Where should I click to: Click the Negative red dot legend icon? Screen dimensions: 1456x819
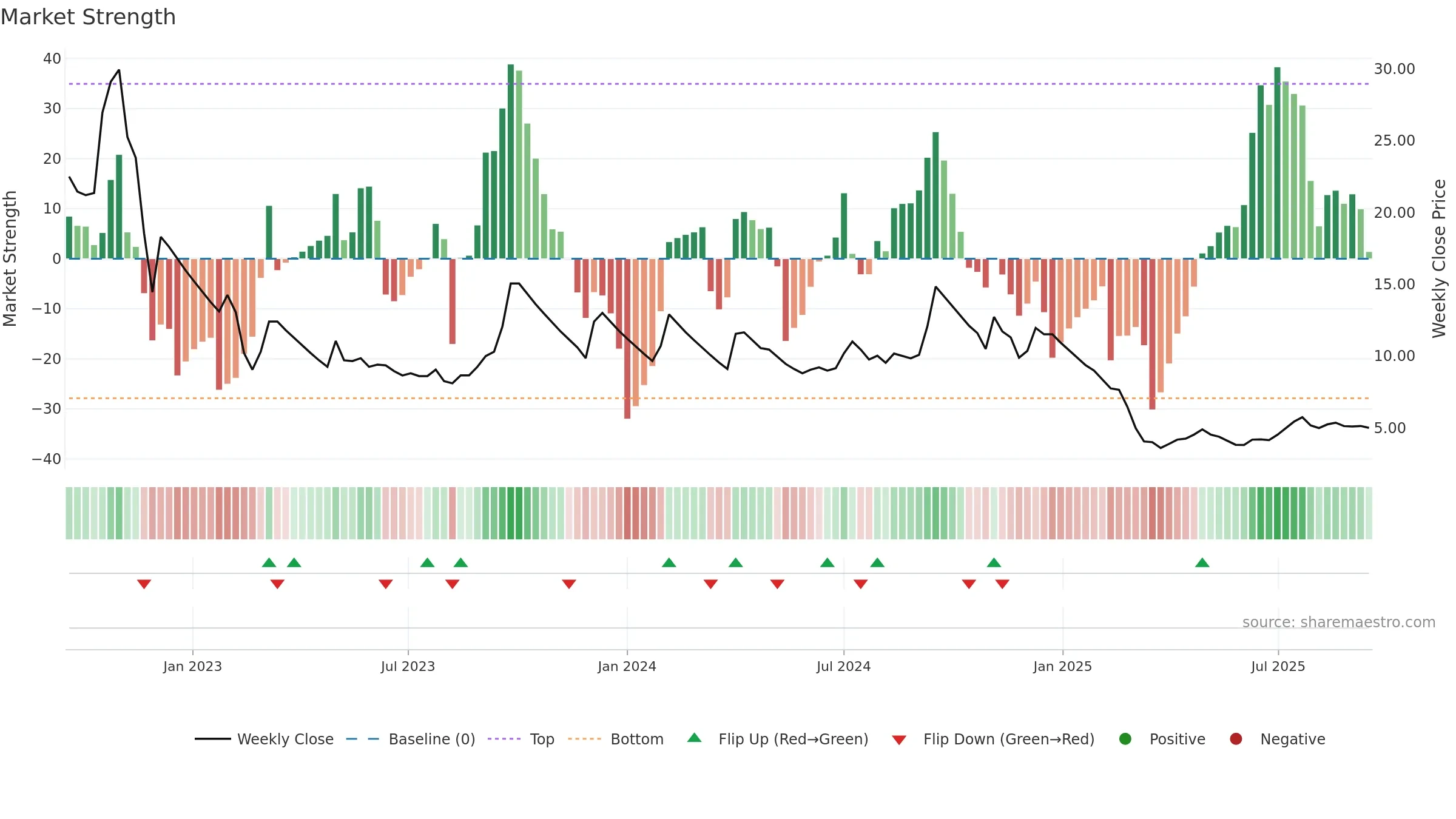(x=1236, y=739)
